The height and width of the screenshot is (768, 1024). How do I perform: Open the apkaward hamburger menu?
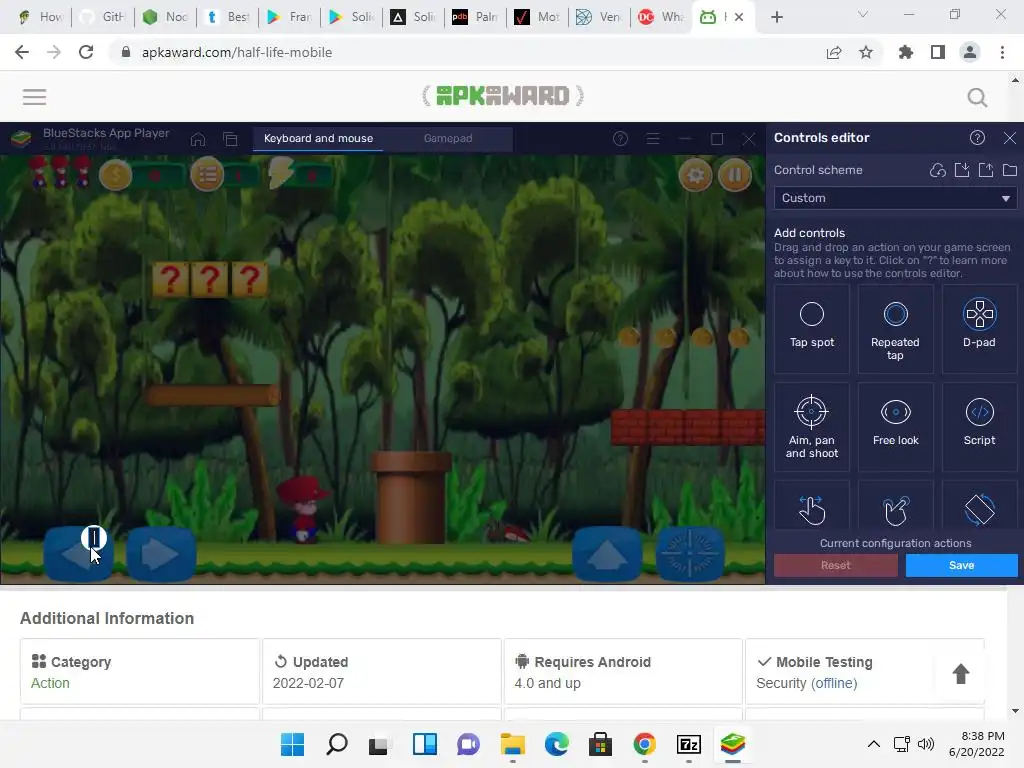pyautogui.click(x=35, y=97)
